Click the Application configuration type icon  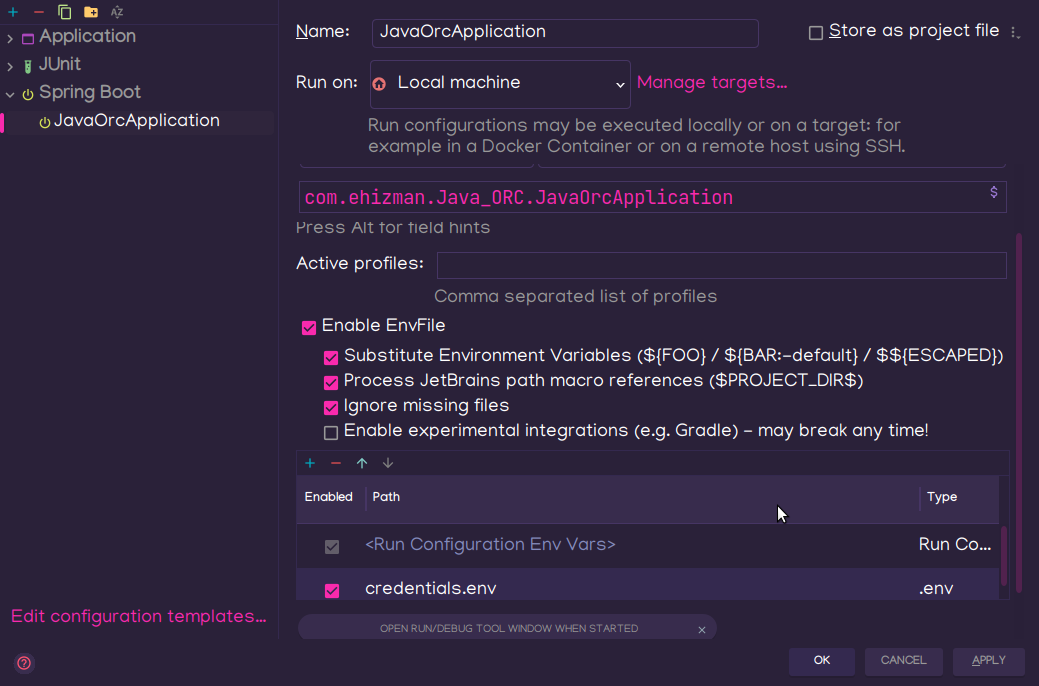coord(28,38)
